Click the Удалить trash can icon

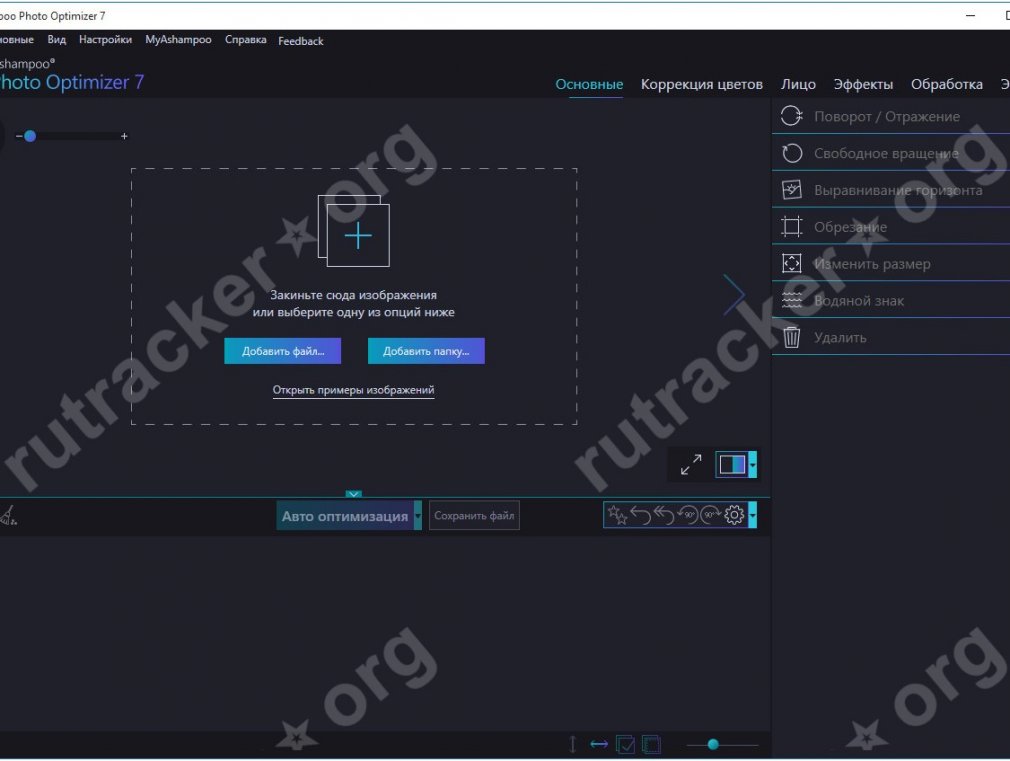(792, 337)
